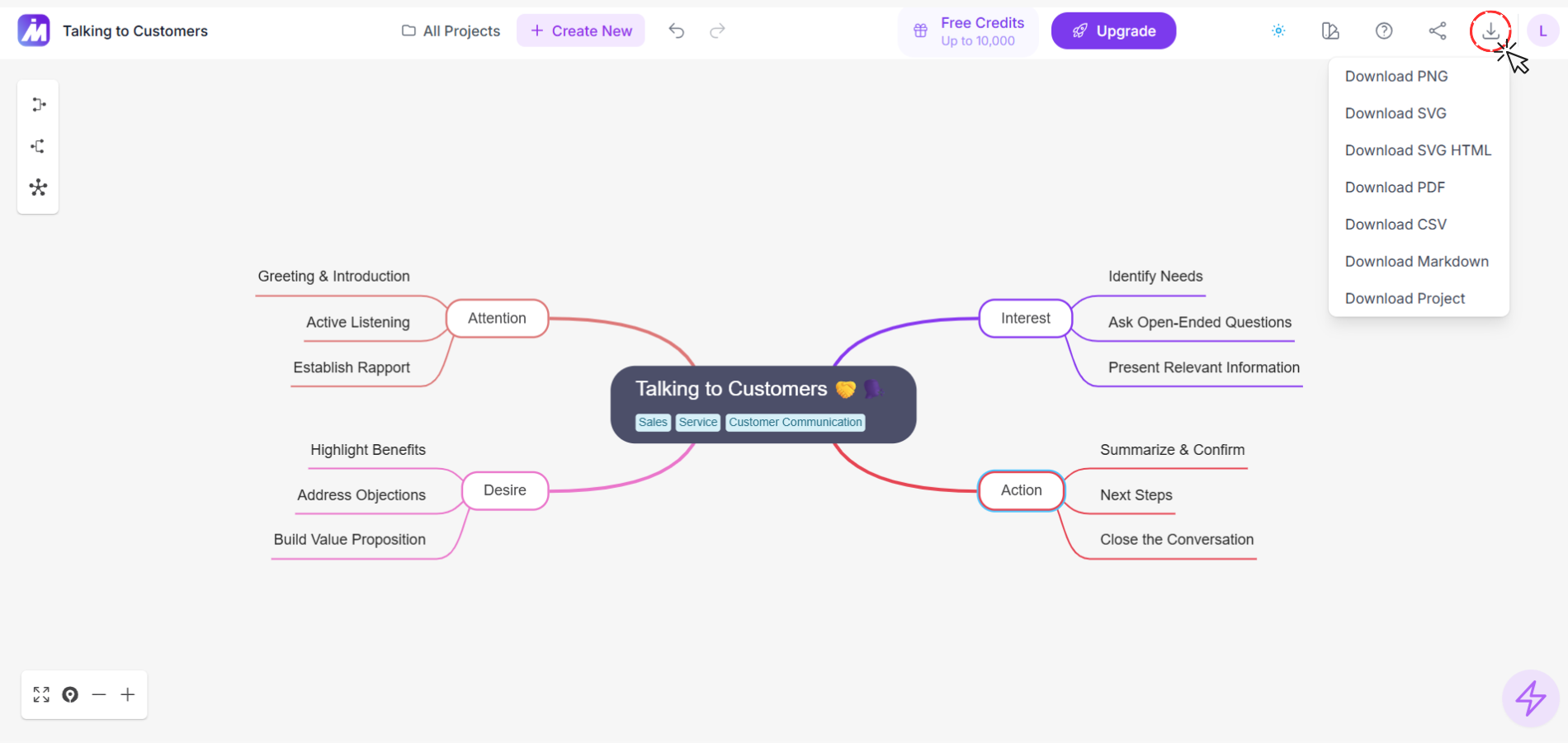This screenshot has height=743, width=1568.
Task: Switch to left-branching layout icon
Action: click(38, 146)
